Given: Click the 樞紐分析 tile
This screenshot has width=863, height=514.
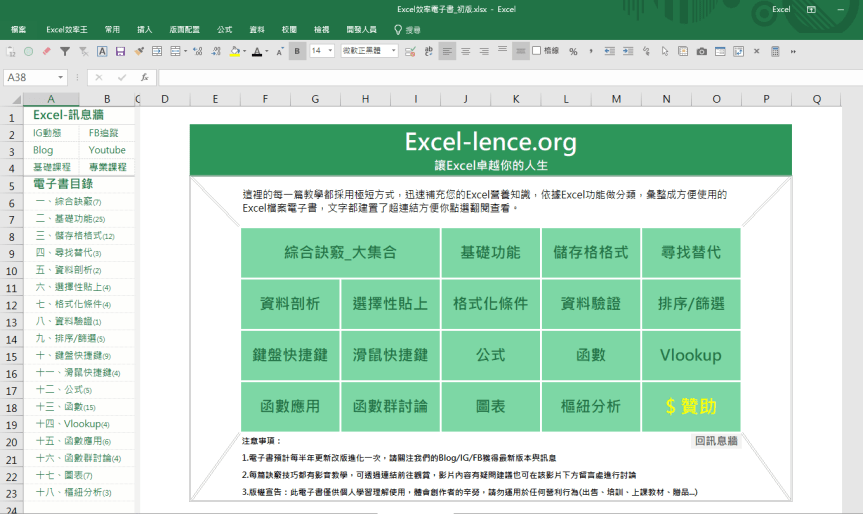Looking at the screenshot, I should (x=591, y=407).
